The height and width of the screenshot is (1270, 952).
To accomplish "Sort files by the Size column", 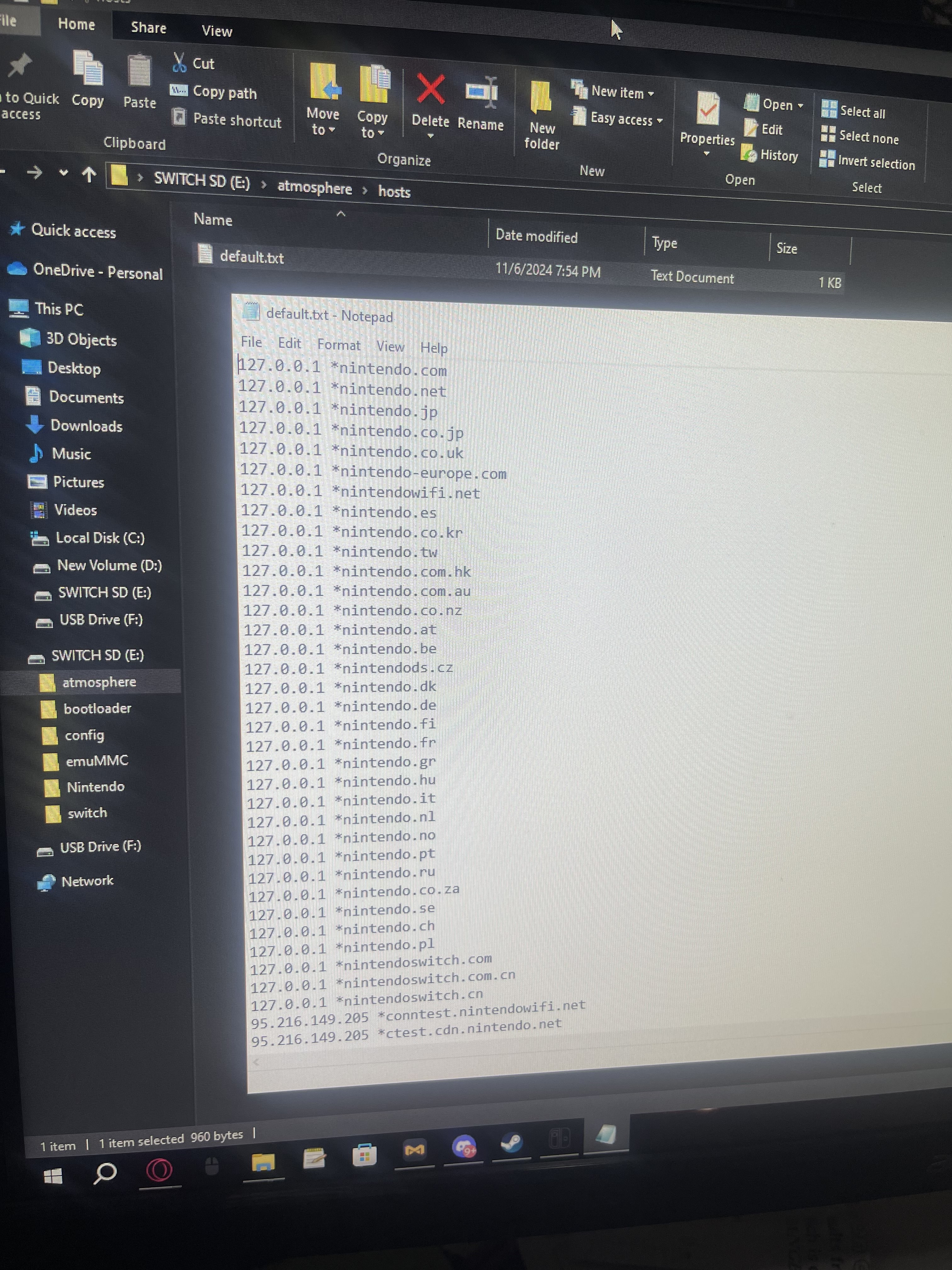I will (786, 248).
